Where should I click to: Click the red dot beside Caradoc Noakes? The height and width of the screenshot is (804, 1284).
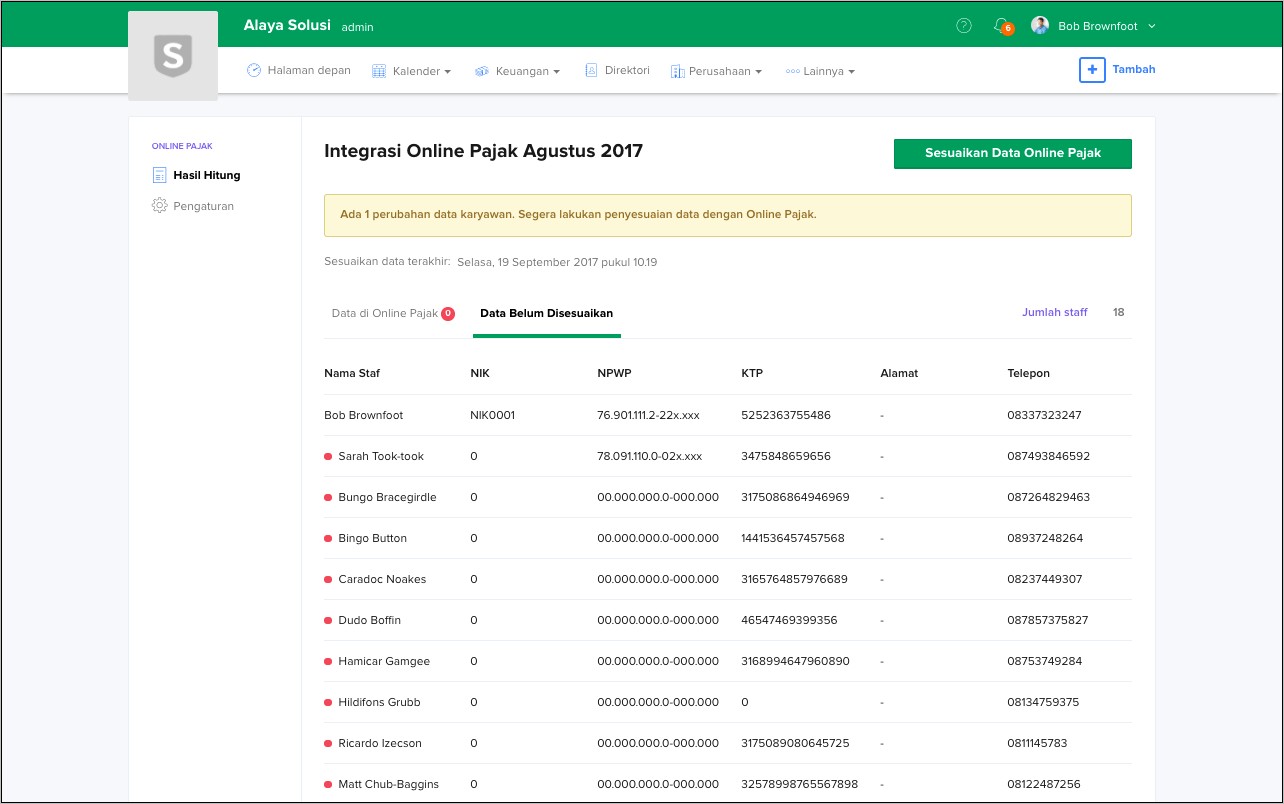click(328, 579)
